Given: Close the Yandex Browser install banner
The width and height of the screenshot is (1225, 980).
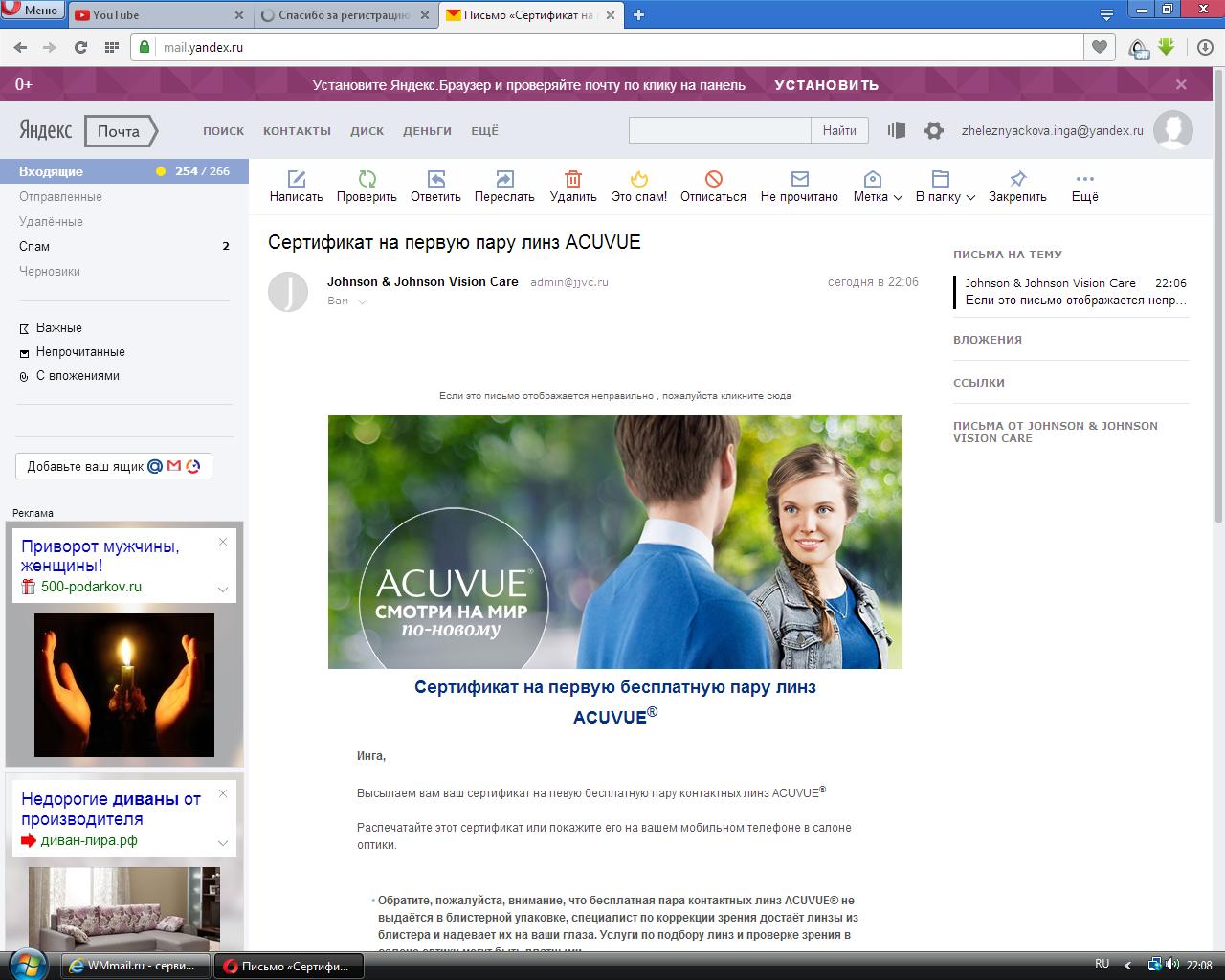Looking at the screenshot, I should [1181, 84].
